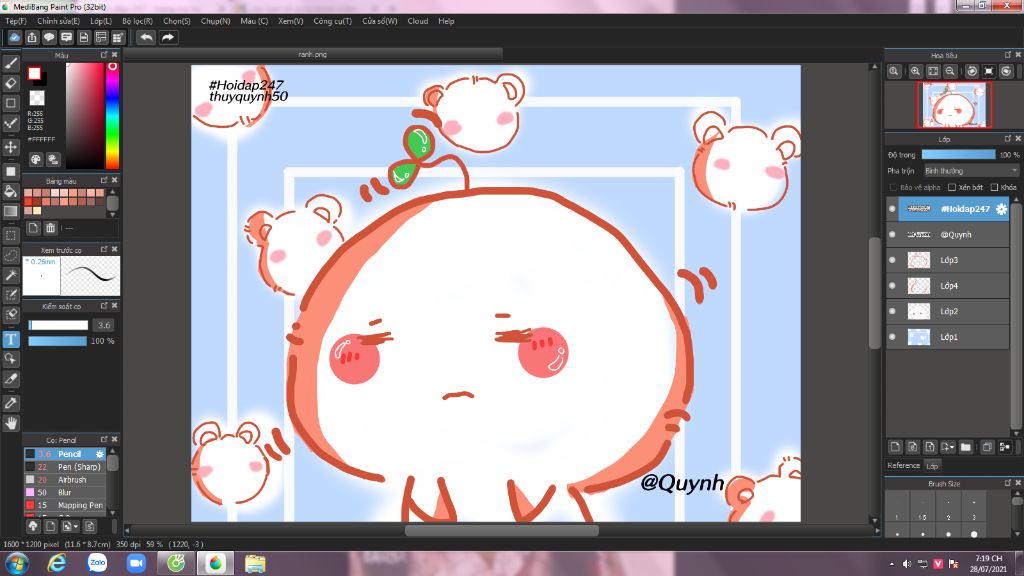Add a new layer in Layers panel
This screenshot has width=1024, height=576.
pos(895,447)
